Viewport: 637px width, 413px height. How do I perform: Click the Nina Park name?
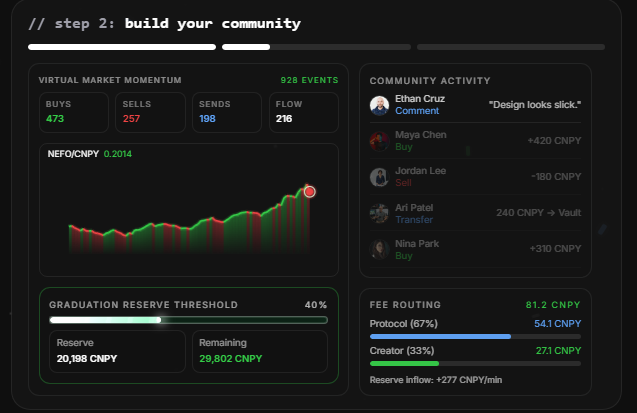click(x=417, y=244)
